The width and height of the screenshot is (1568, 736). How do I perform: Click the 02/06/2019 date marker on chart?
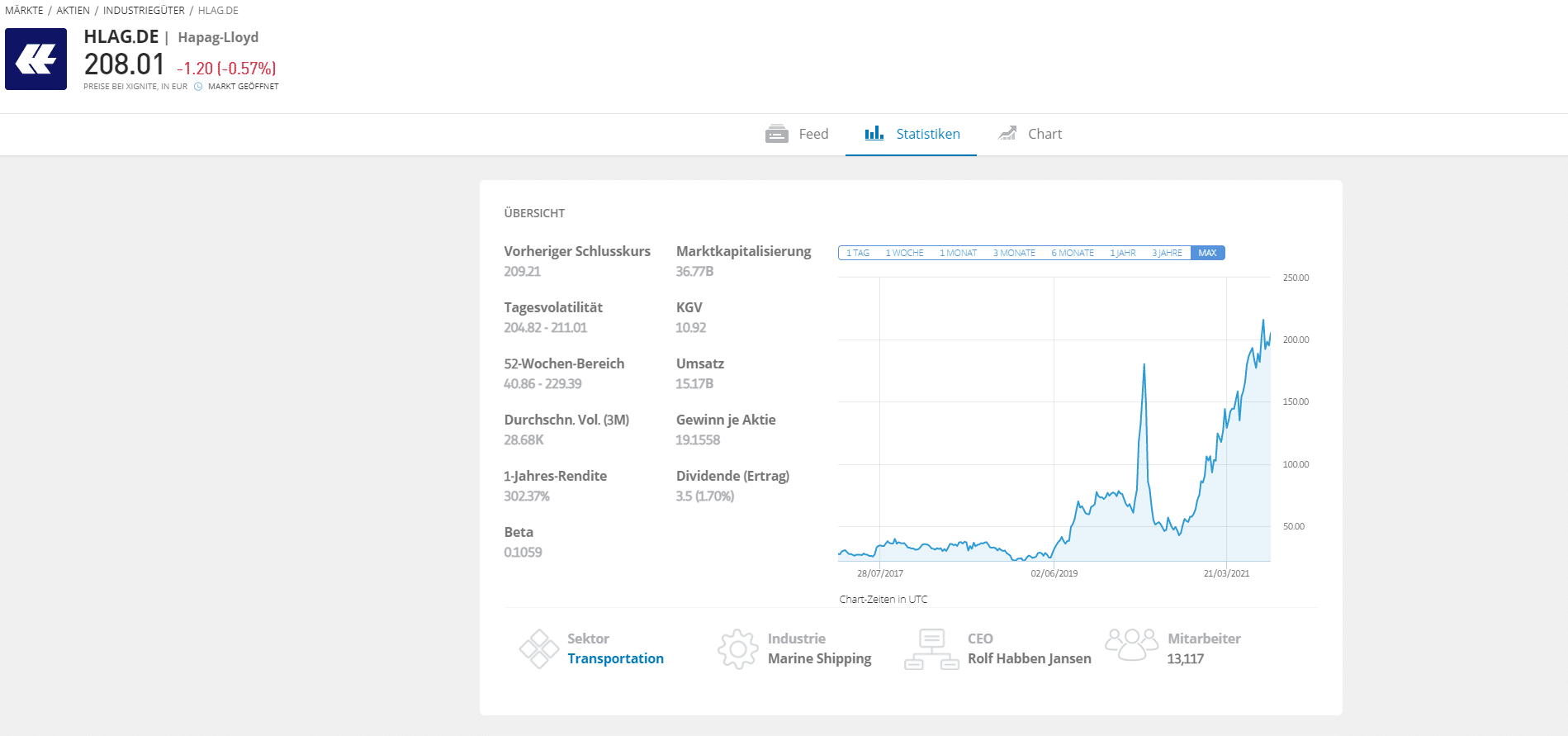coord(1054,573)
